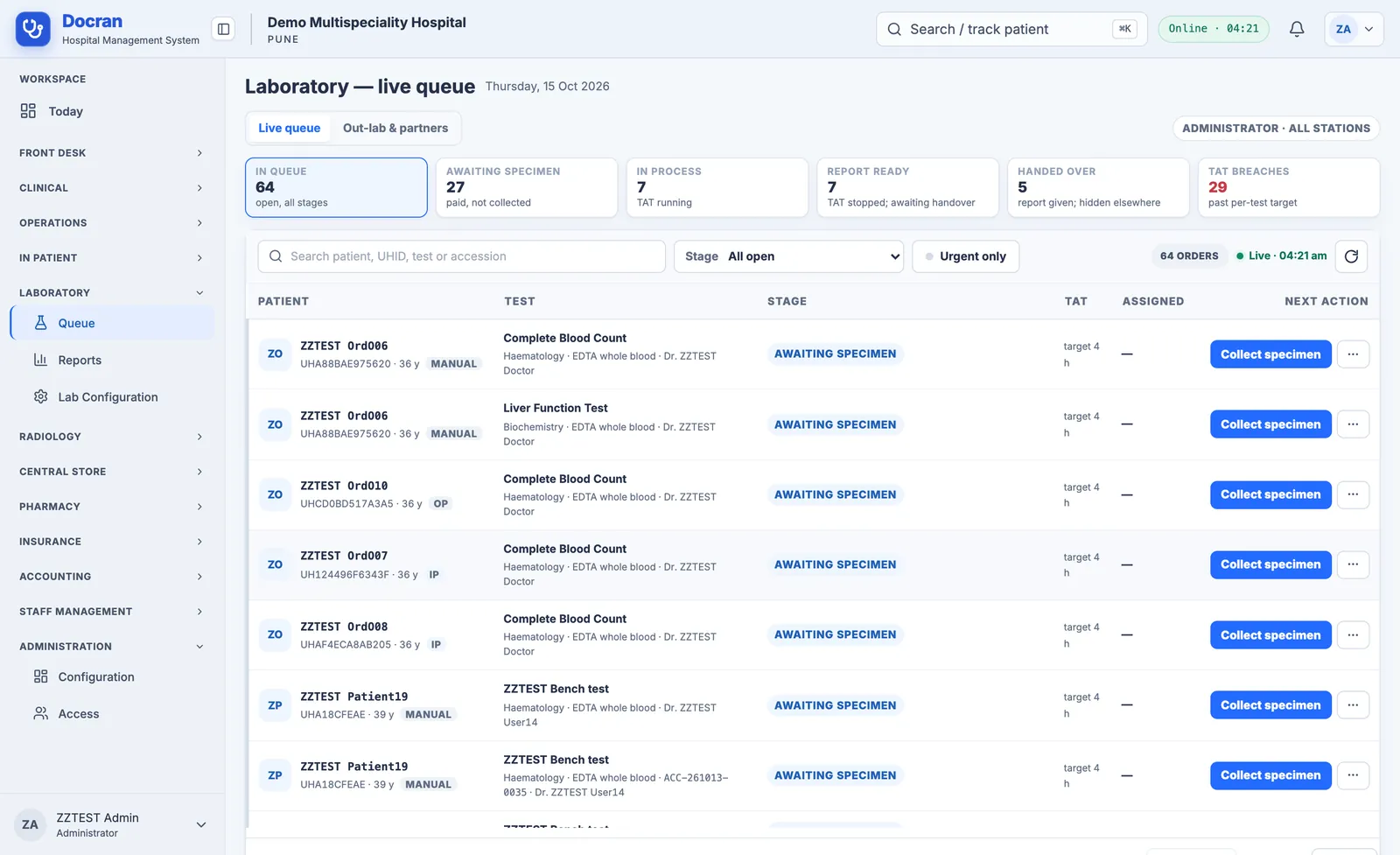Refresh the lab queue
Image resolution: width=1400 pixels, height=855 pixels.
point(1351,256)
